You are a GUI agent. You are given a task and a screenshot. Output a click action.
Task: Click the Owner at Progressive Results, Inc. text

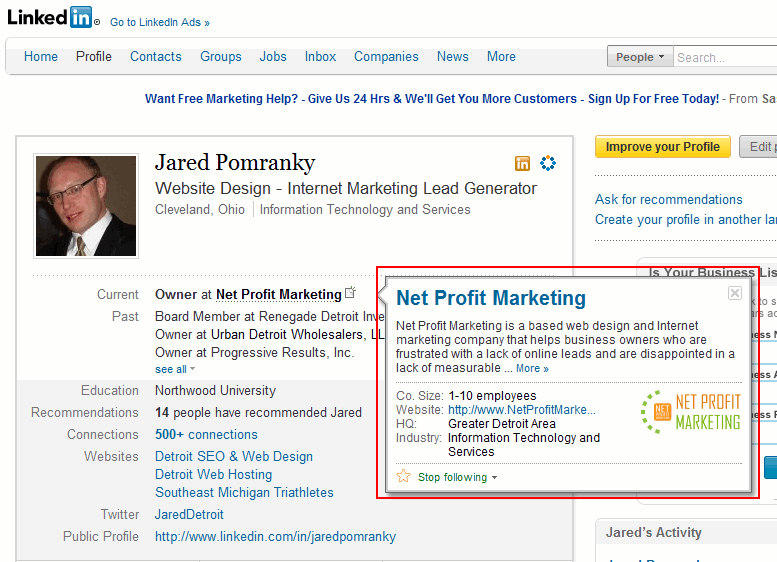(255, 352)
